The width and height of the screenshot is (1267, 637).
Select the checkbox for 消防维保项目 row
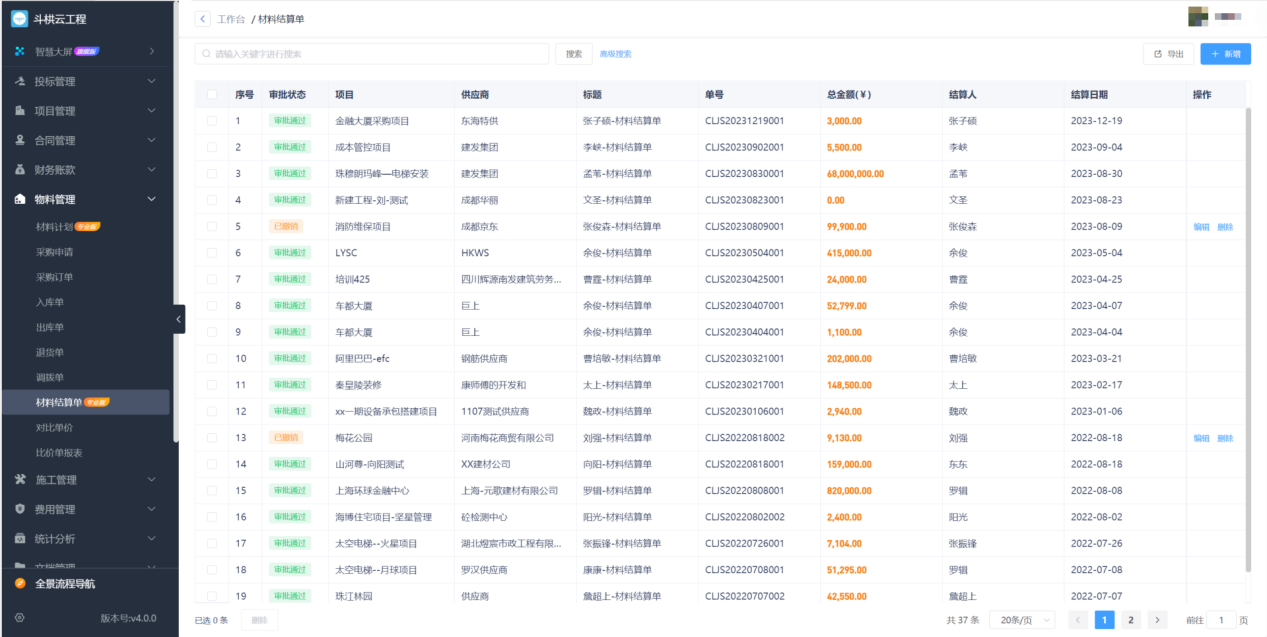pyautogui.click(x=211, y=227)
